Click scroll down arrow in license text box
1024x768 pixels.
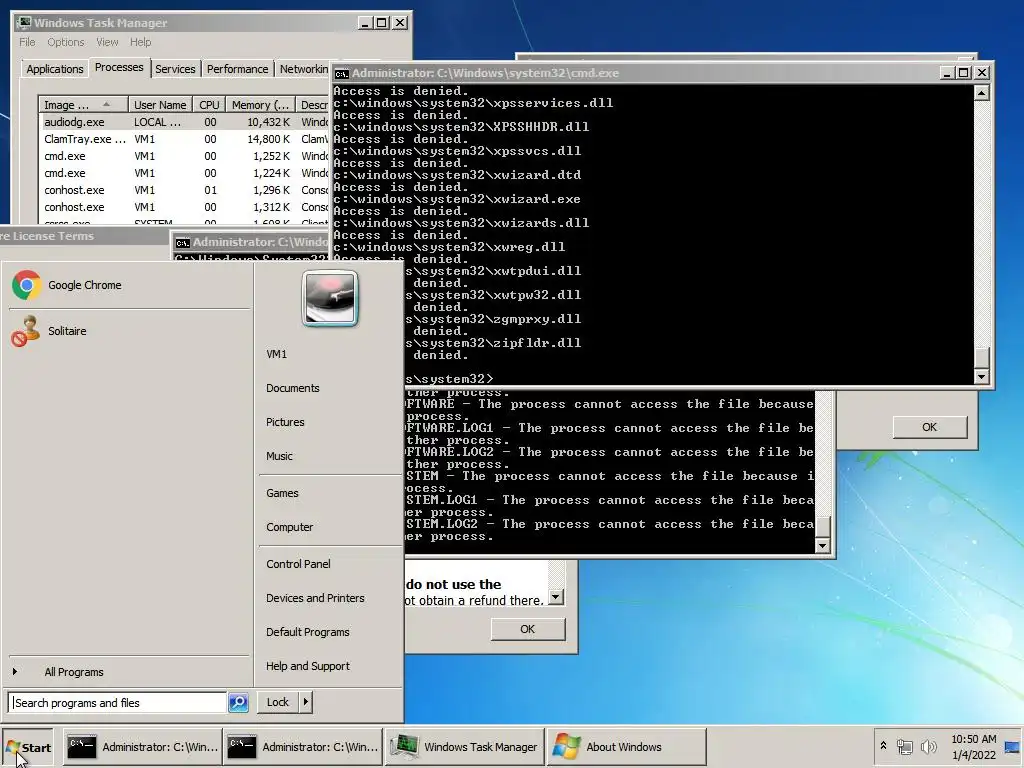point(556,597)
